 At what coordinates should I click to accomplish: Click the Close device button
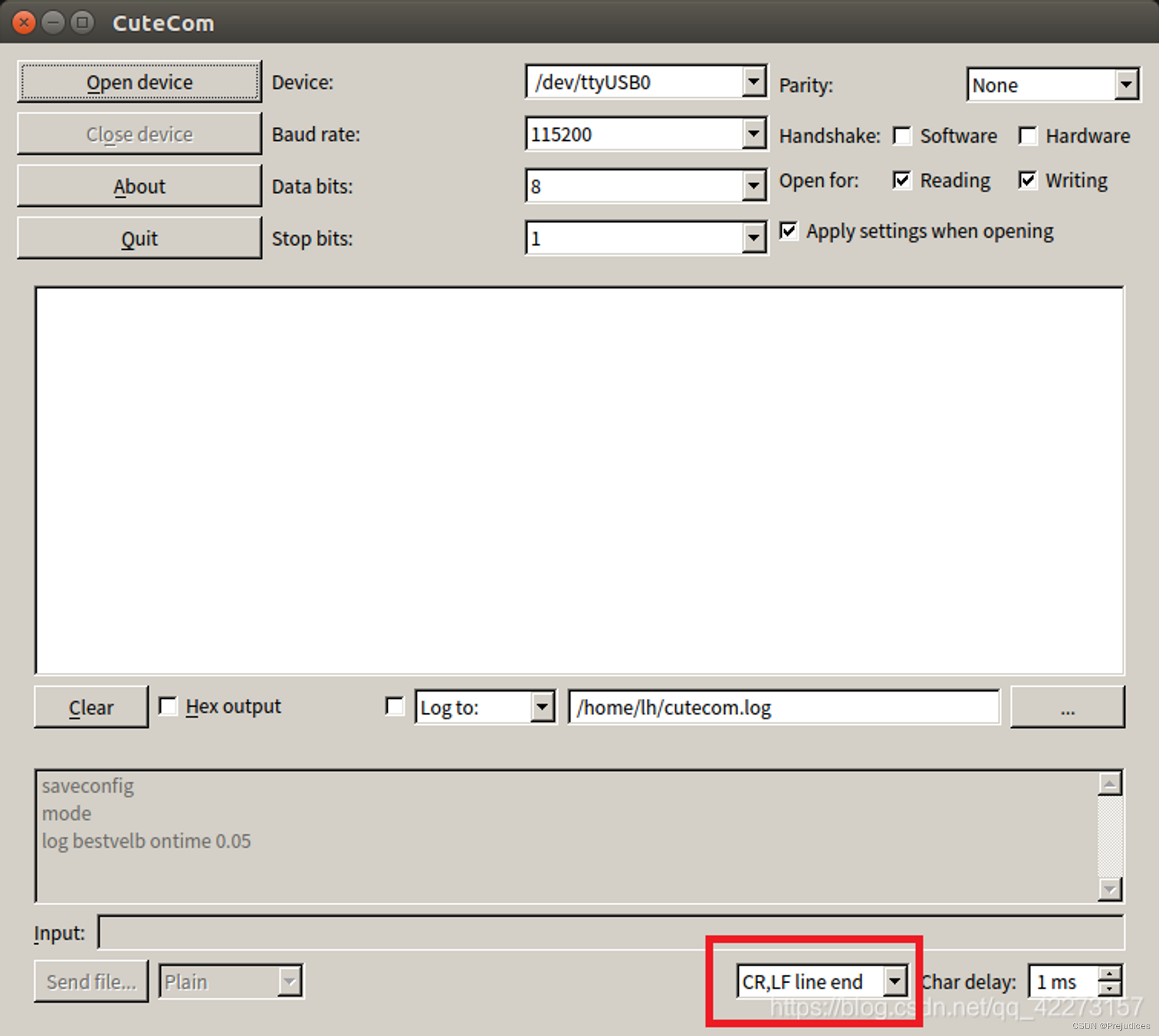pos(139,134)
